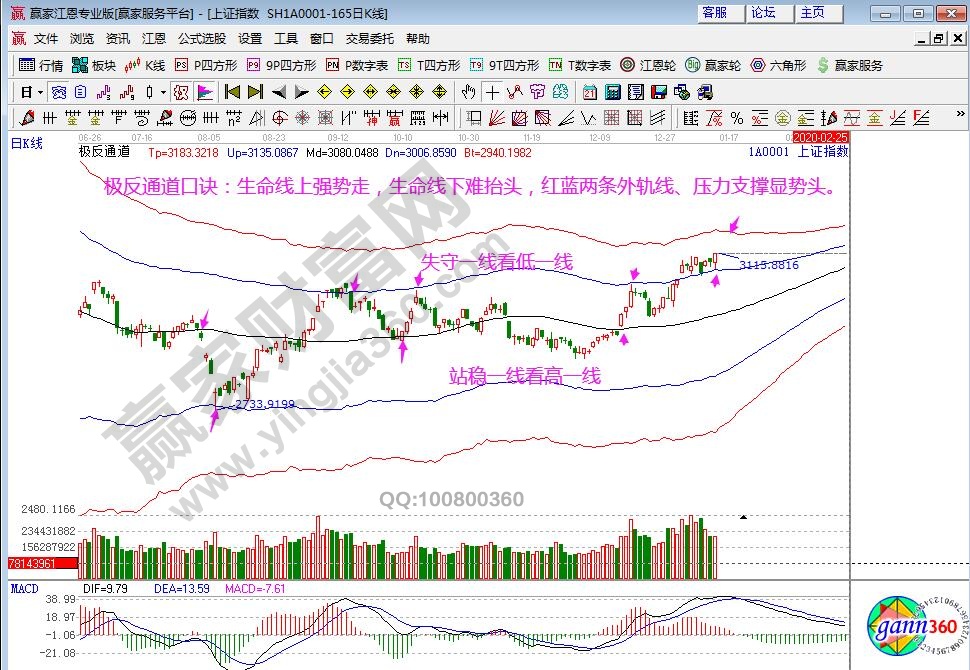Open the P四方形 chart view
The image size is (970, 670).
pos(206,65)
